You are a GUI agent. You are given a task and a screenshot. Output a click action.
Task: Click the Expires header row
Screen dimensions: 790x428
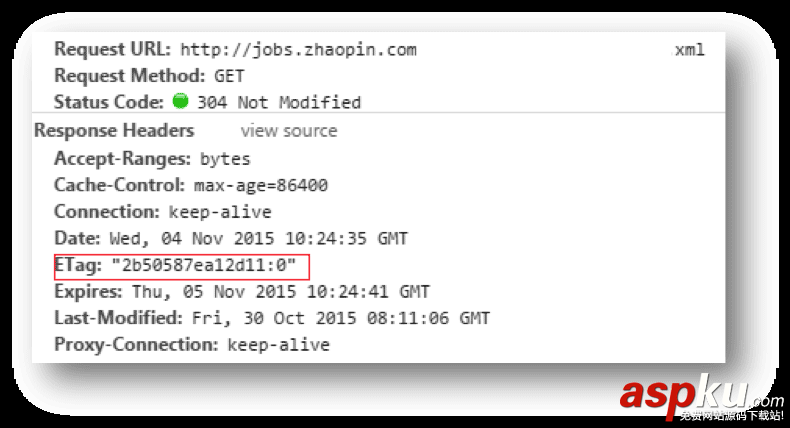tap(241, 292)
